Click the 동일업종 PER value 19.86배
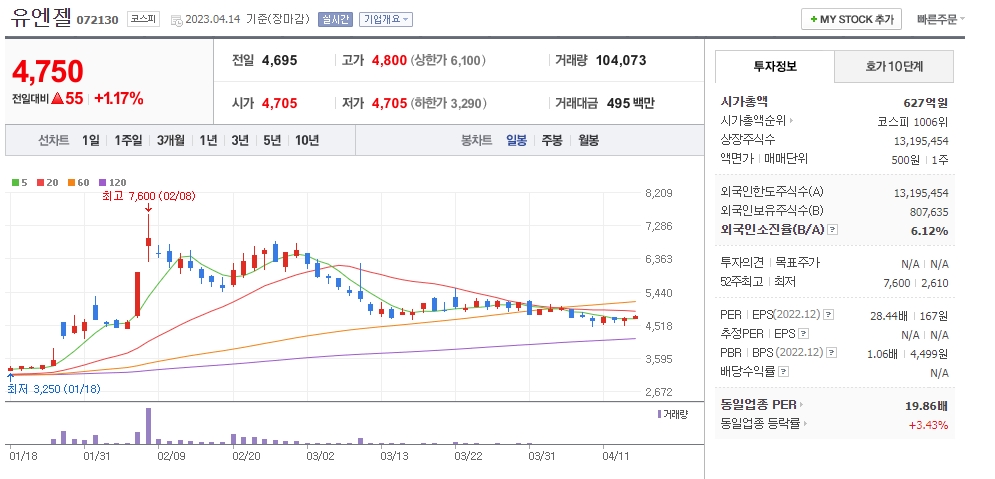Viewport: 995px width, 479px height. pos(926,405)
